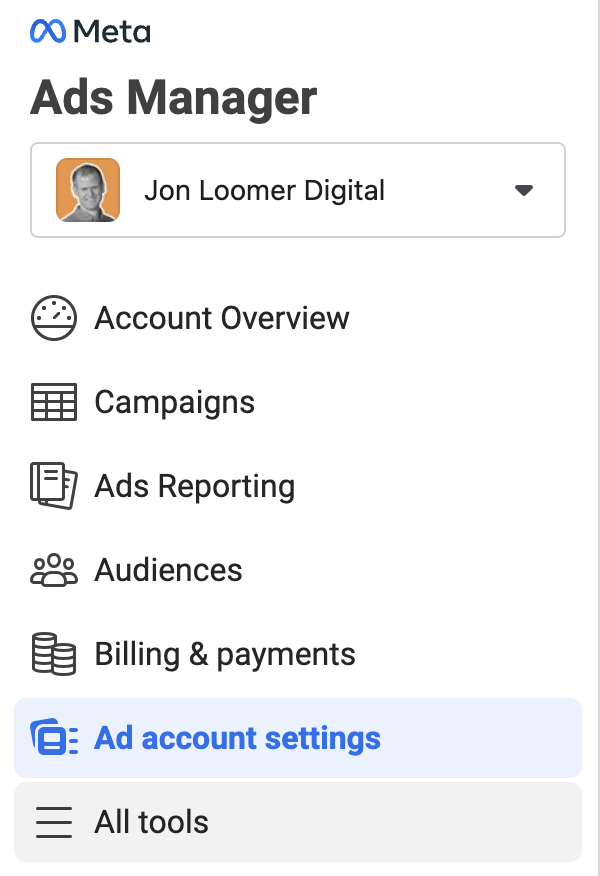Click the Jon Loomer Digital profile thumbnail

(87, 190)
